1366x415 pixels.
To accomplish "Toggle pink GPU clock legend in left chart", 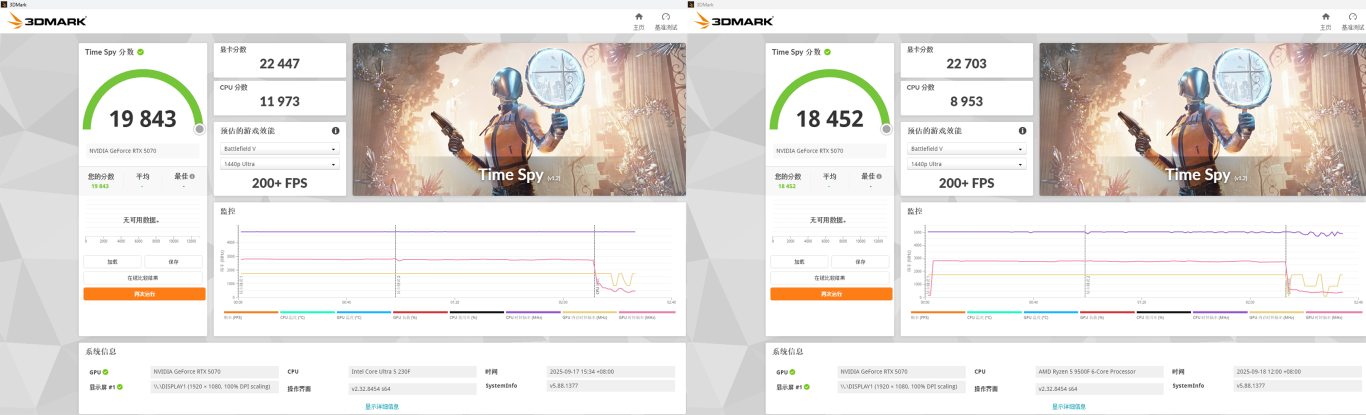I will tap(646, 314).
